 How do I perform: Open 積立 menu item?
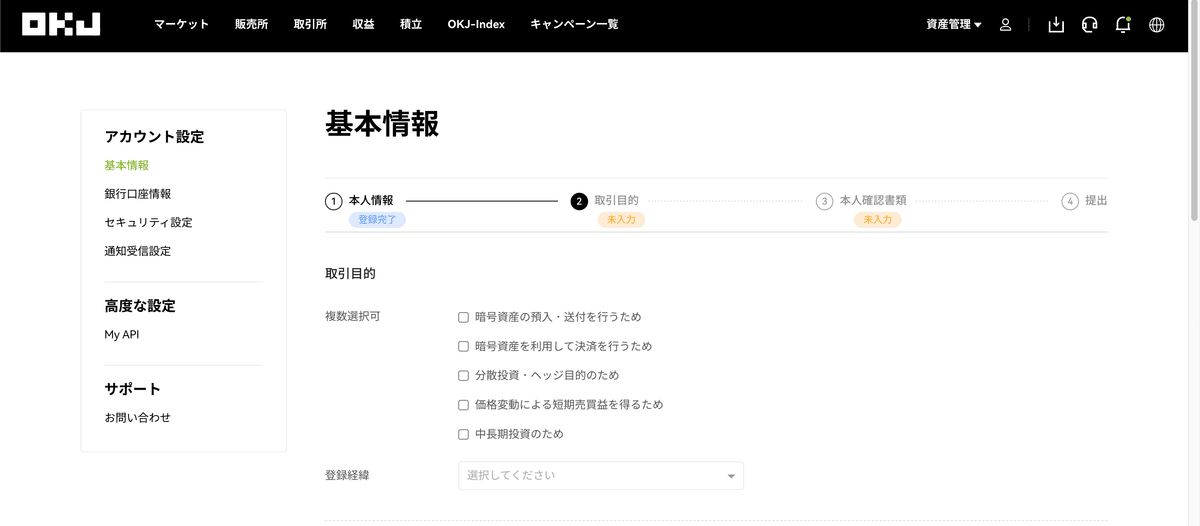410,25
